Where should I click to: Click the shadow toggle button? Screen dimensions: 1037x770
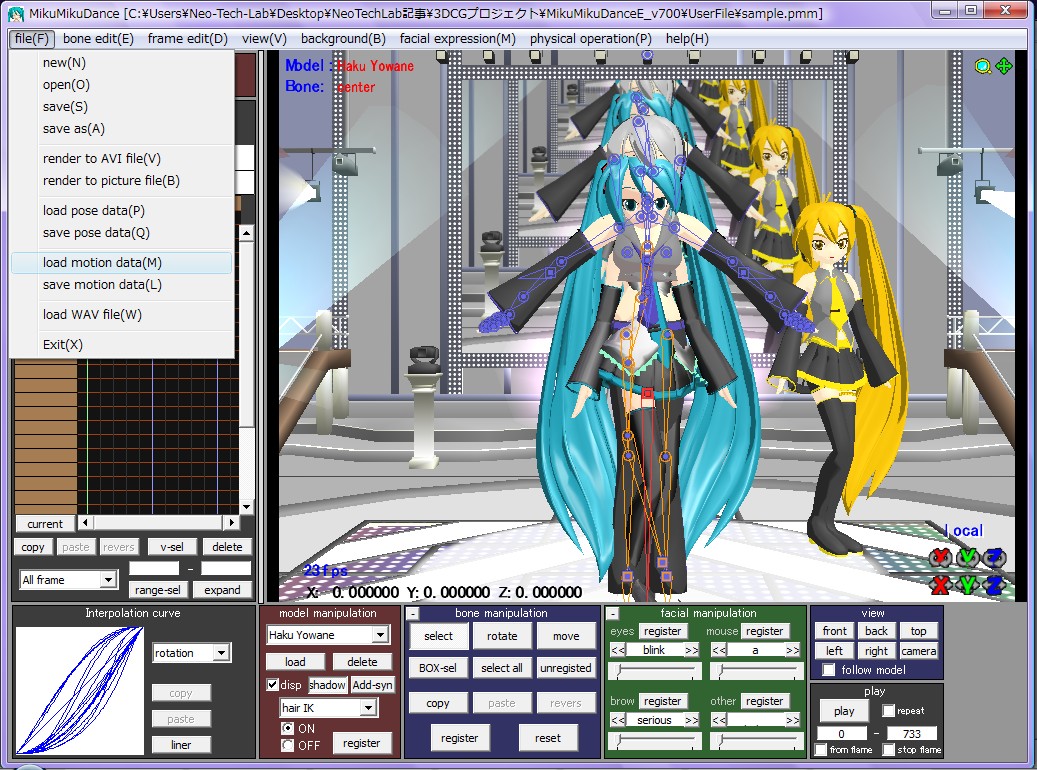tap(327, 685)
